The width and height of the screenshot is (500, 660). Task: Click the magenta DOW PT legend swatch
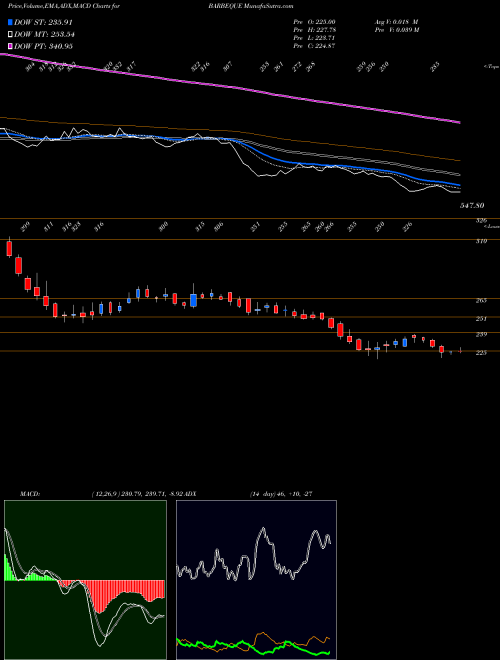click(x=10, y=46)
